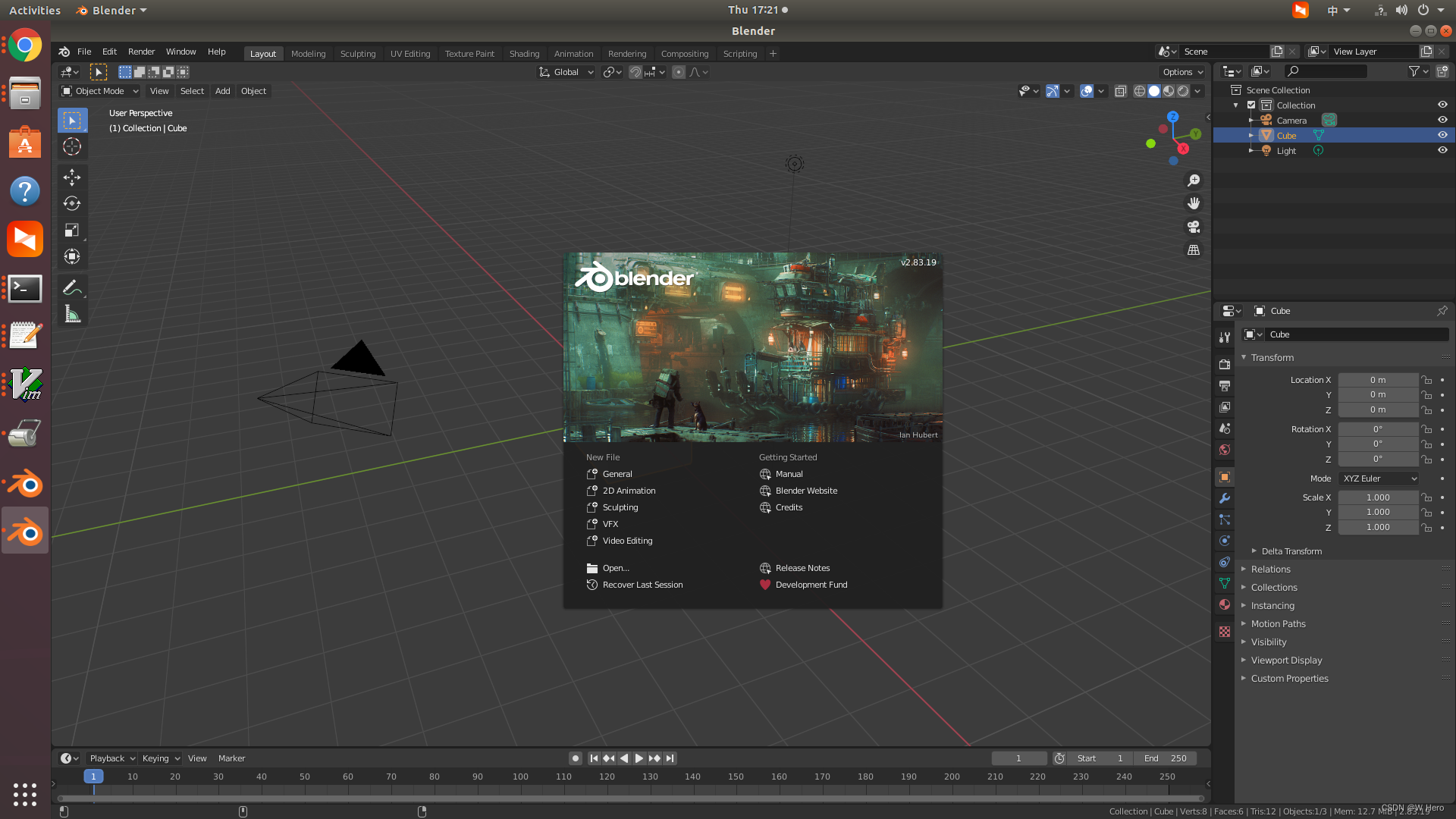Select the Measure ruler tool
Screen dimensions: 1456x819
click(x=72, y=314)
